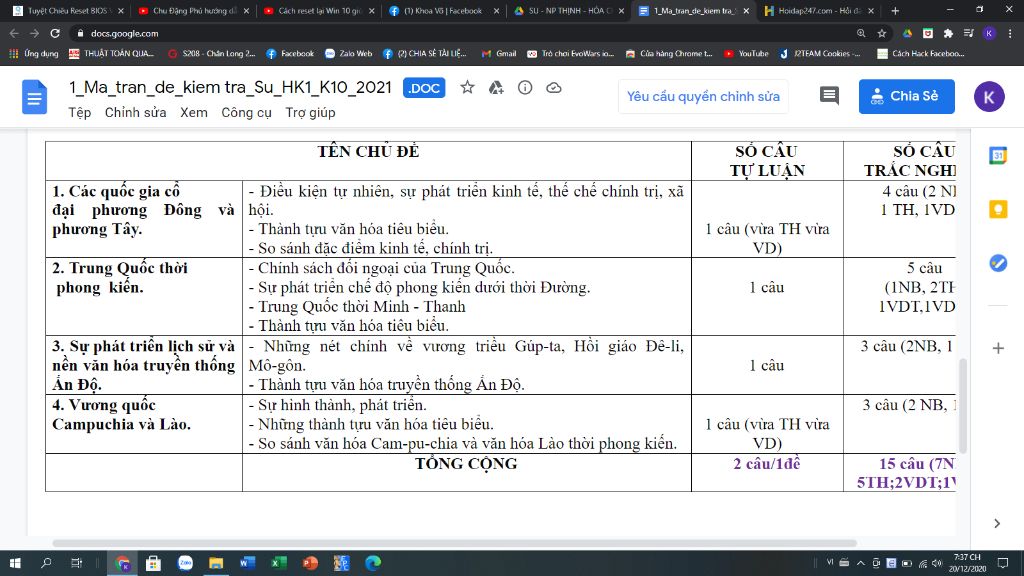This screenshot has height=576, width=1024.
Task: Click the .DOC format badge
Action: [424, 88]
